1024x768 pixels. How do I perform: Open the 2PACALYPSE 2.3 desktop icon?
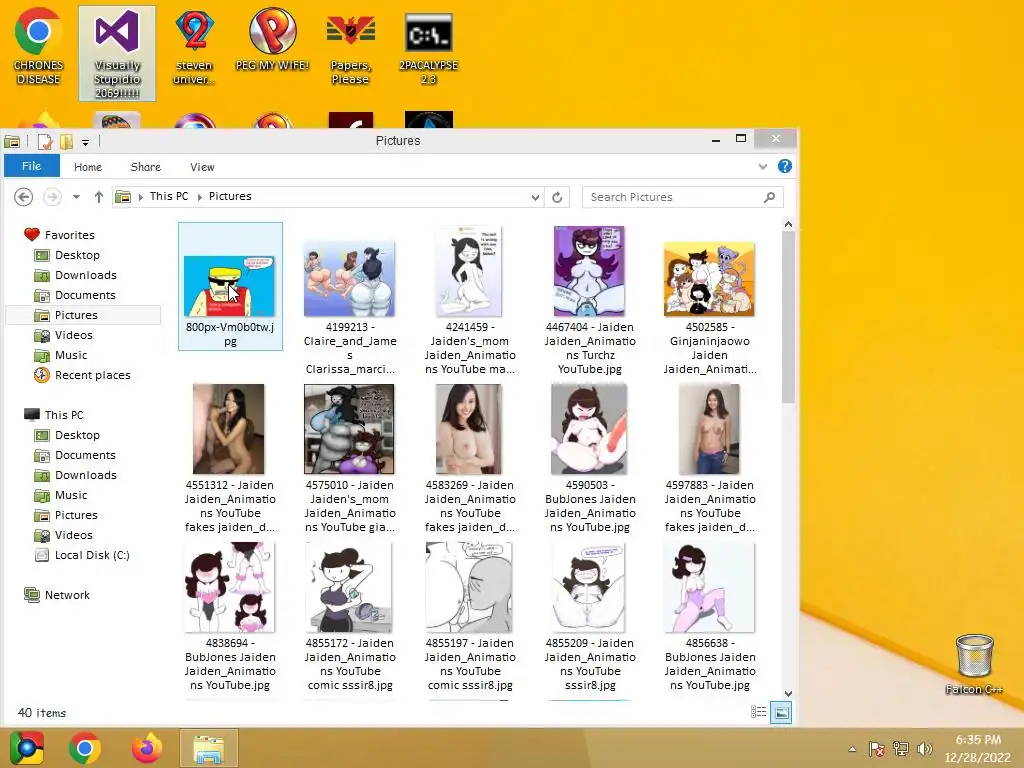pyautogui.click(x=428, y=47)
